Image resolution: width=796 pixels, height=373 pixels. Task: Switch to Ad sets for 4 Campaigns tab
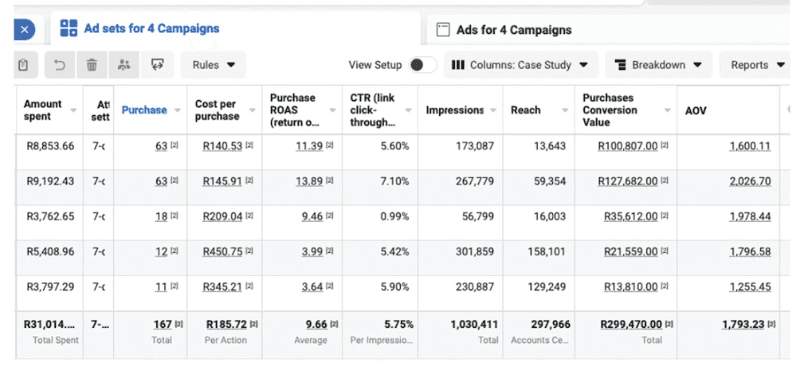[x=151, y=28]
